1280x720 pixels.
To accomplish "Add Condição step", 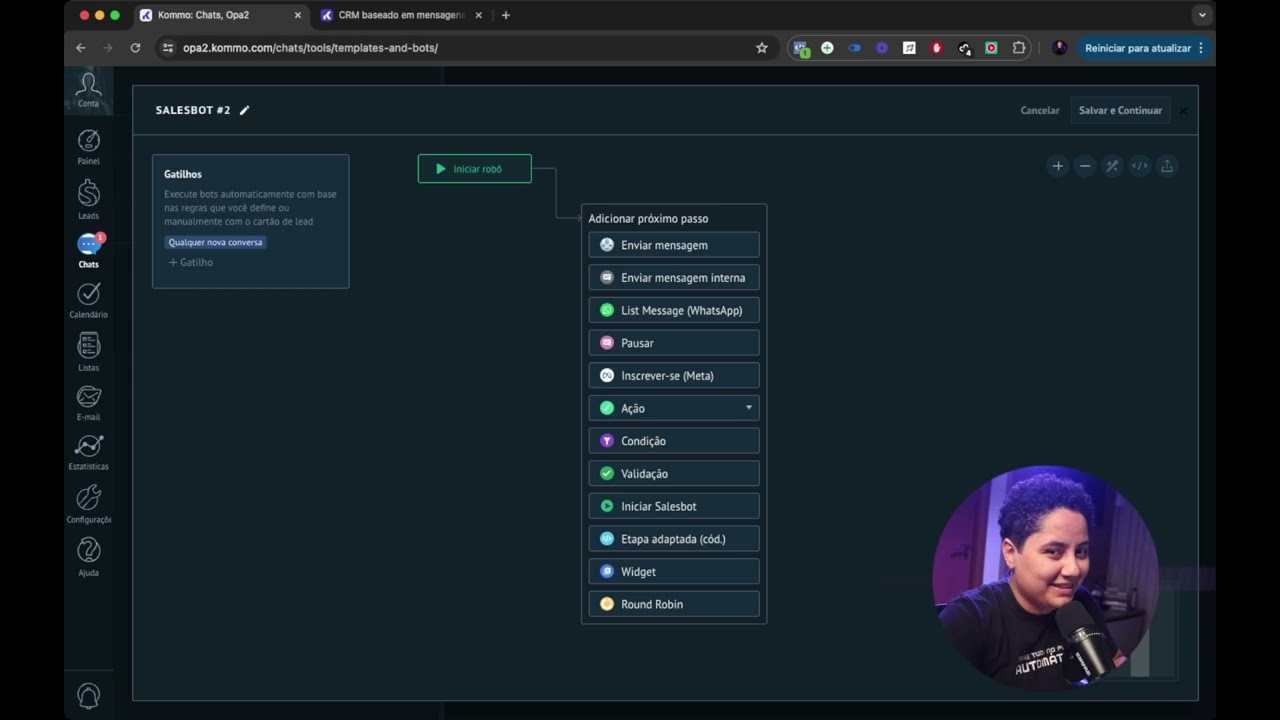I will click(x=674, y=441).
